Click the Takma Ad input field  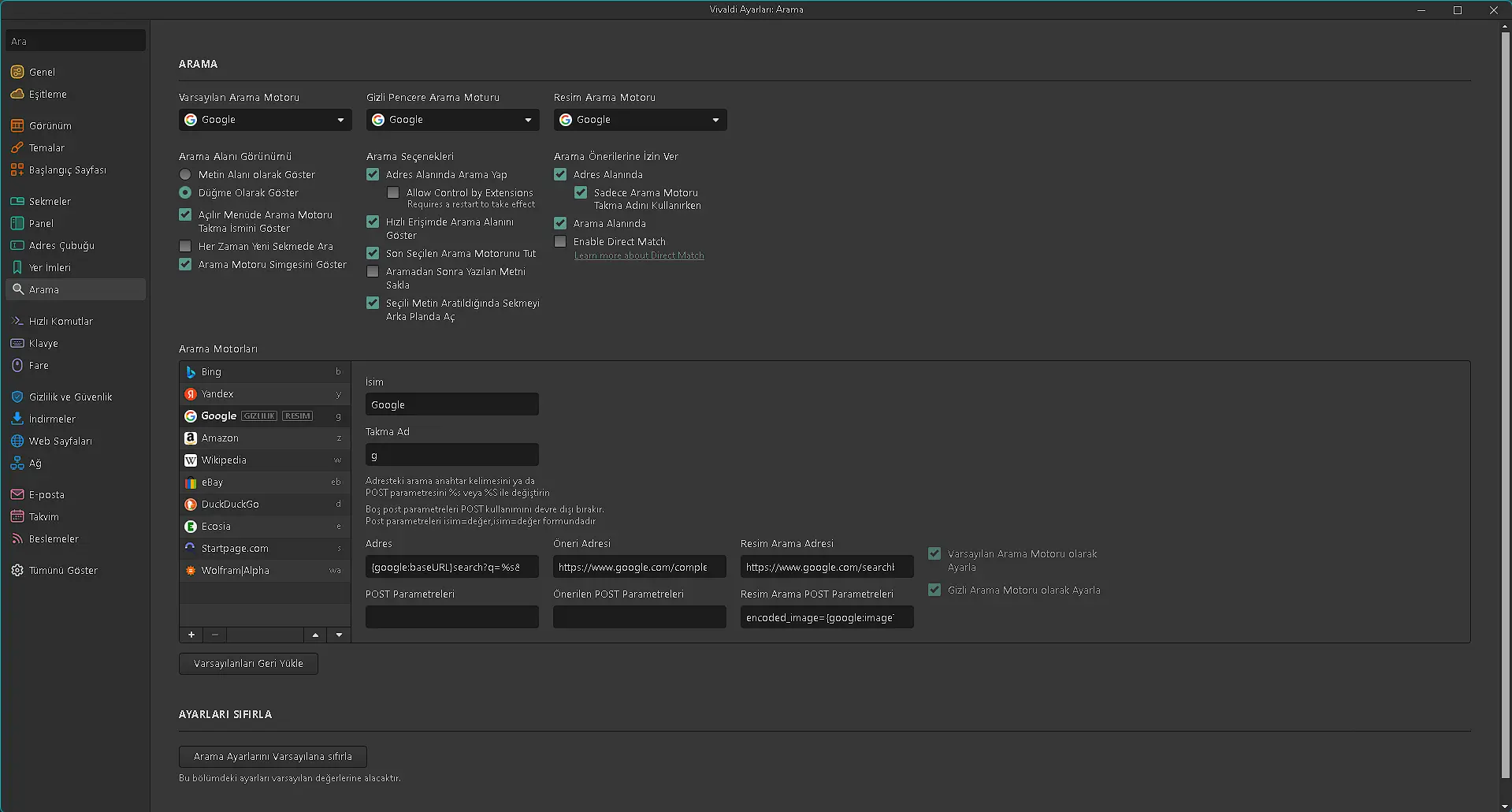(452, 455)
